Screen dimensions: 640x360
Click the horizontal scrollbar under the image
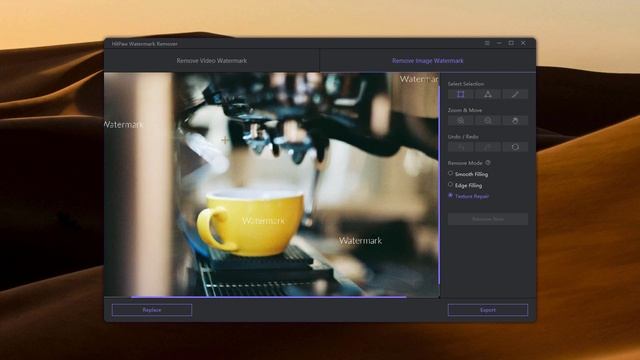tap(269, 297)
